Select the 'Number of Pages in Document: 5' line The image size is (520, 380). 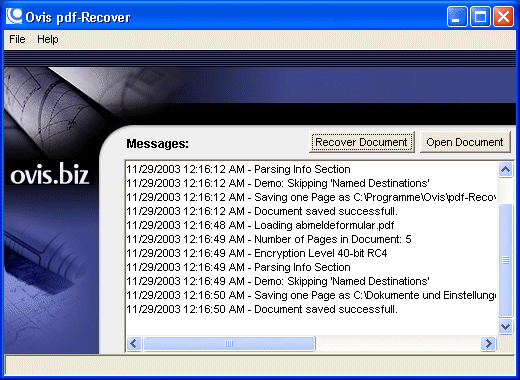pyautogui.click(x=269, y=239)
